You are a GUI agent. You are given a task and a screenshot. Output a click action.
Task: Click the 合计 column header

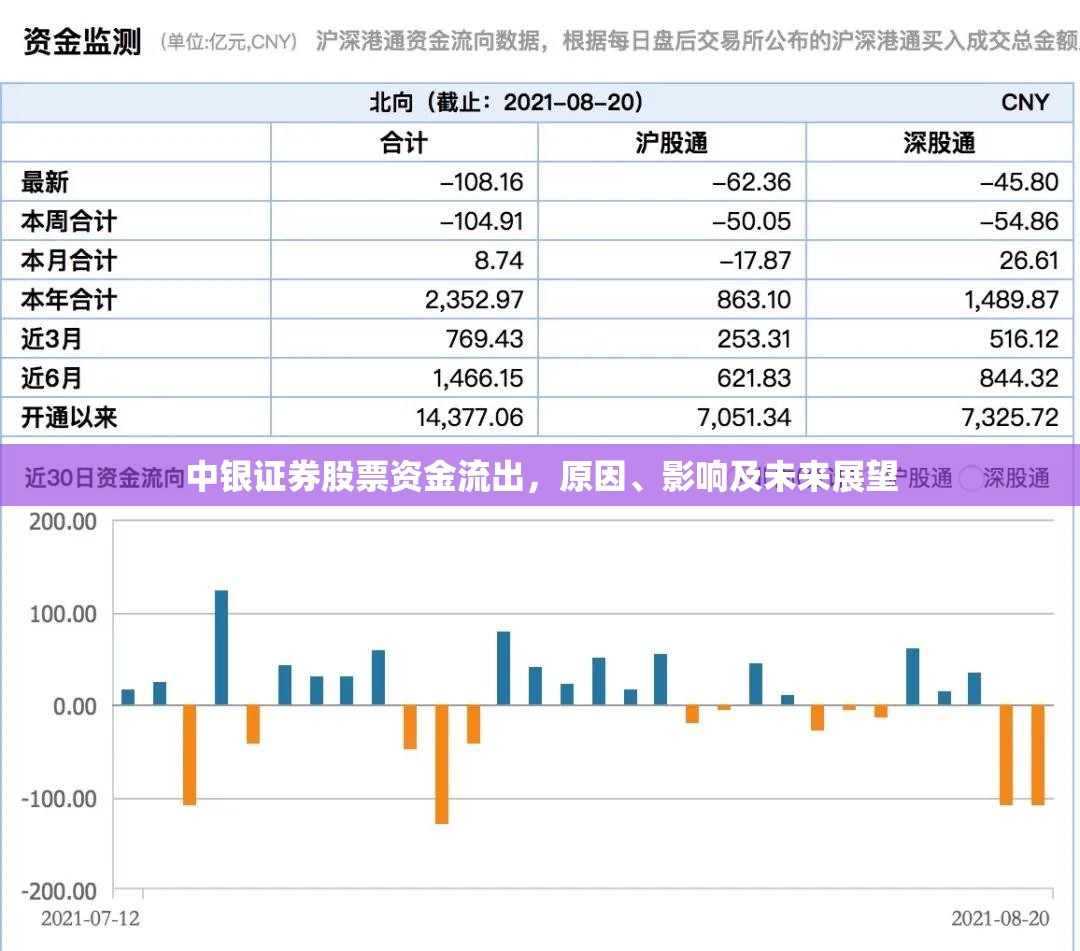point(404,143)
